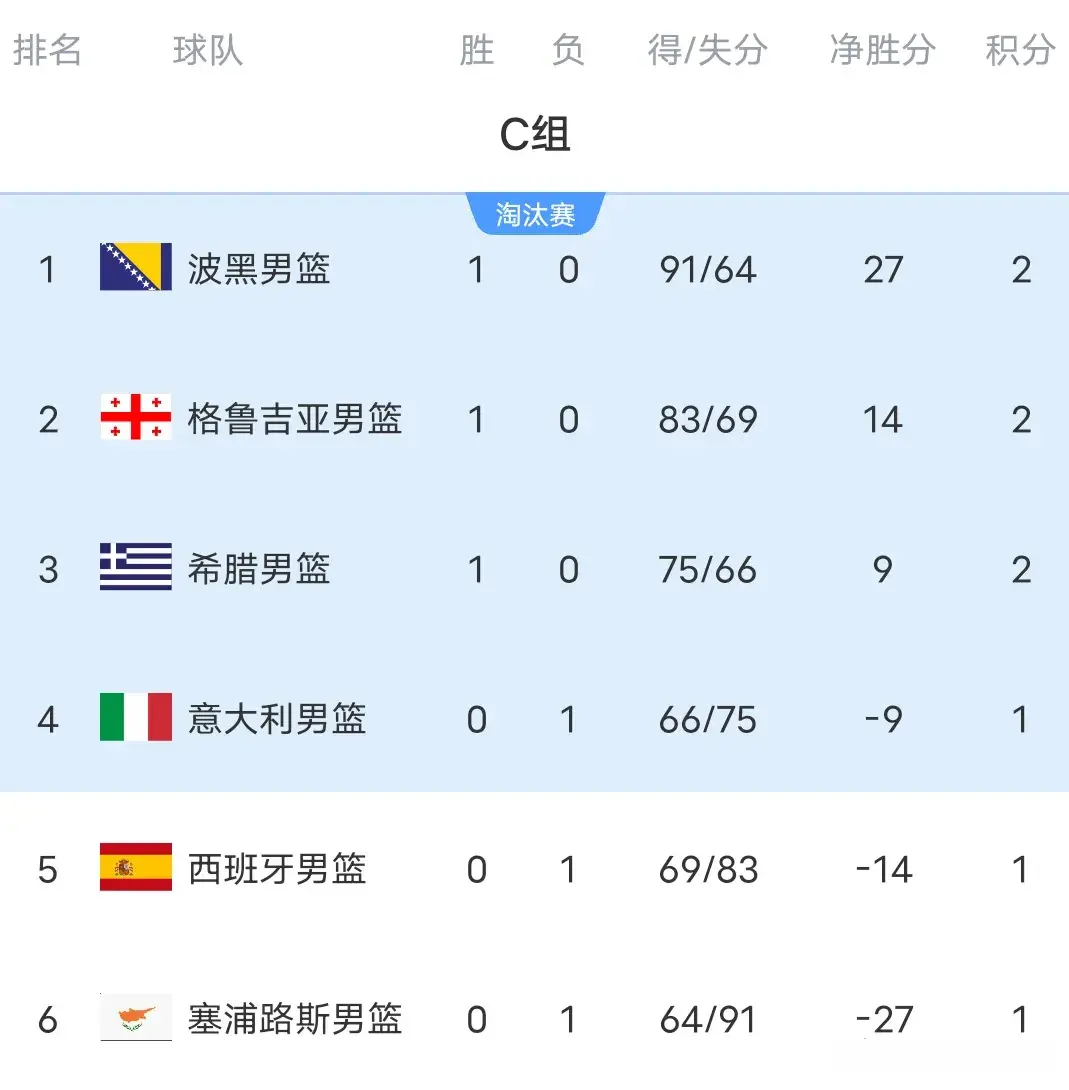Select the C组 group title
1069x1090 pixels.
point(535,135)
